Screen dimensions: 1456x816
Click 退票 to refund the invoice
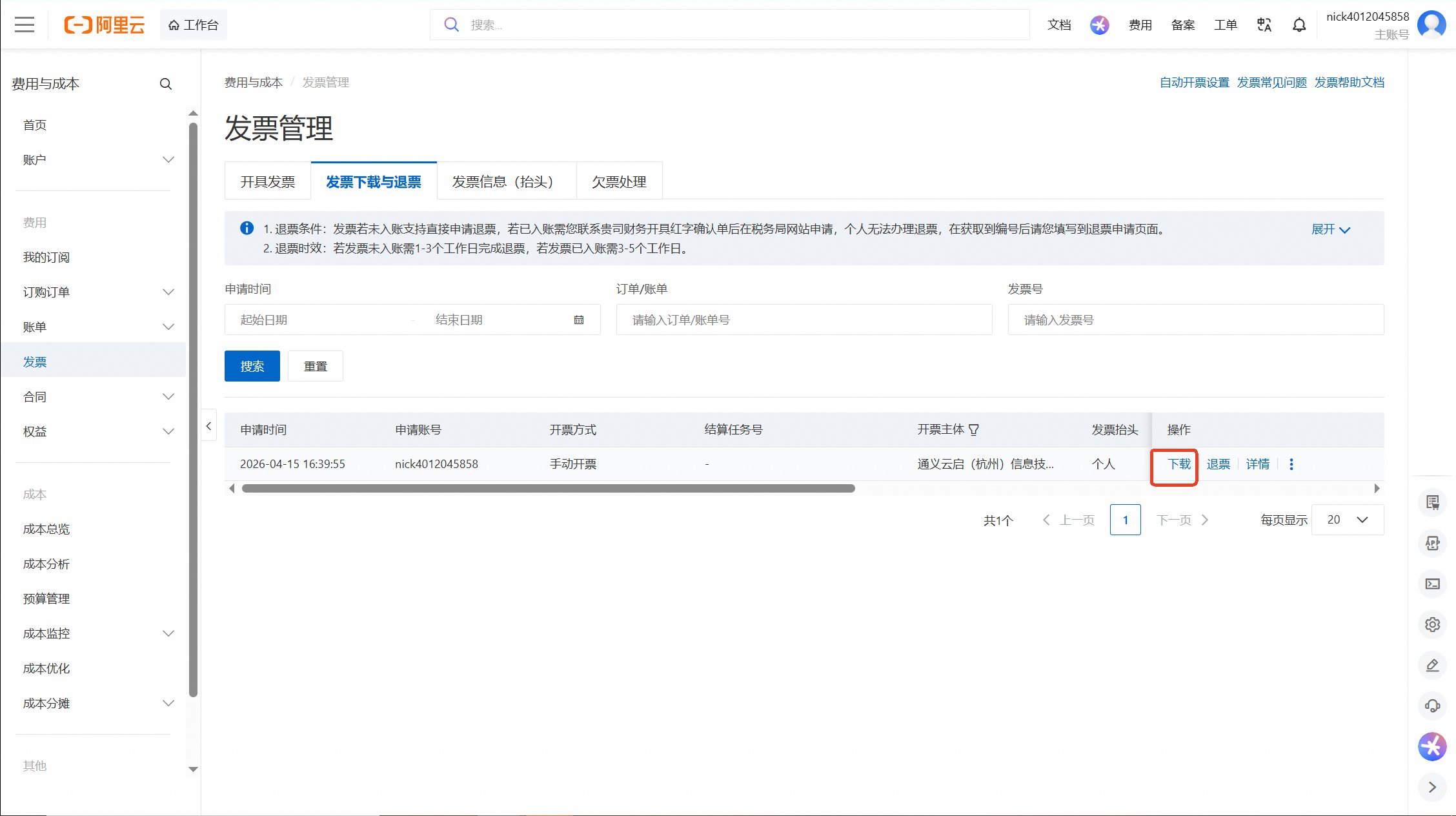1218,464
